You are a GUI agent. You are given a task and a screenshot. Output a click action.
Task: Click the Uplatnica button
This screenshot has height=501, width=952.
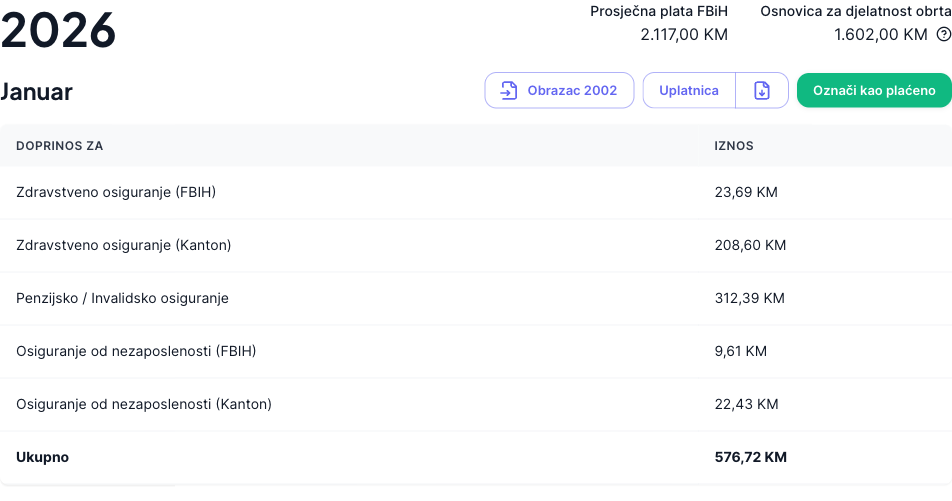[x=689, y=90]
